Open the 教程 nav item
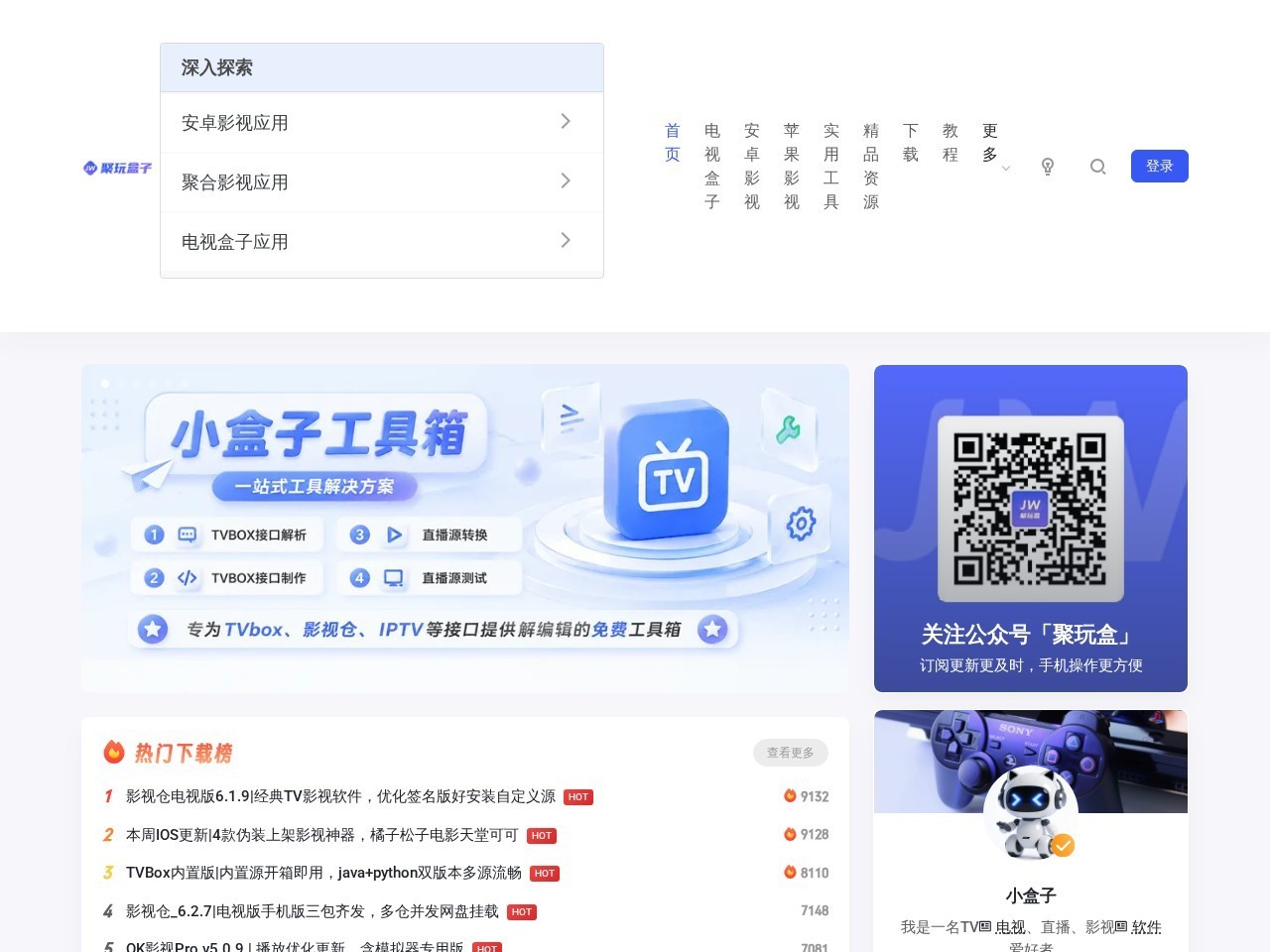 951,143
